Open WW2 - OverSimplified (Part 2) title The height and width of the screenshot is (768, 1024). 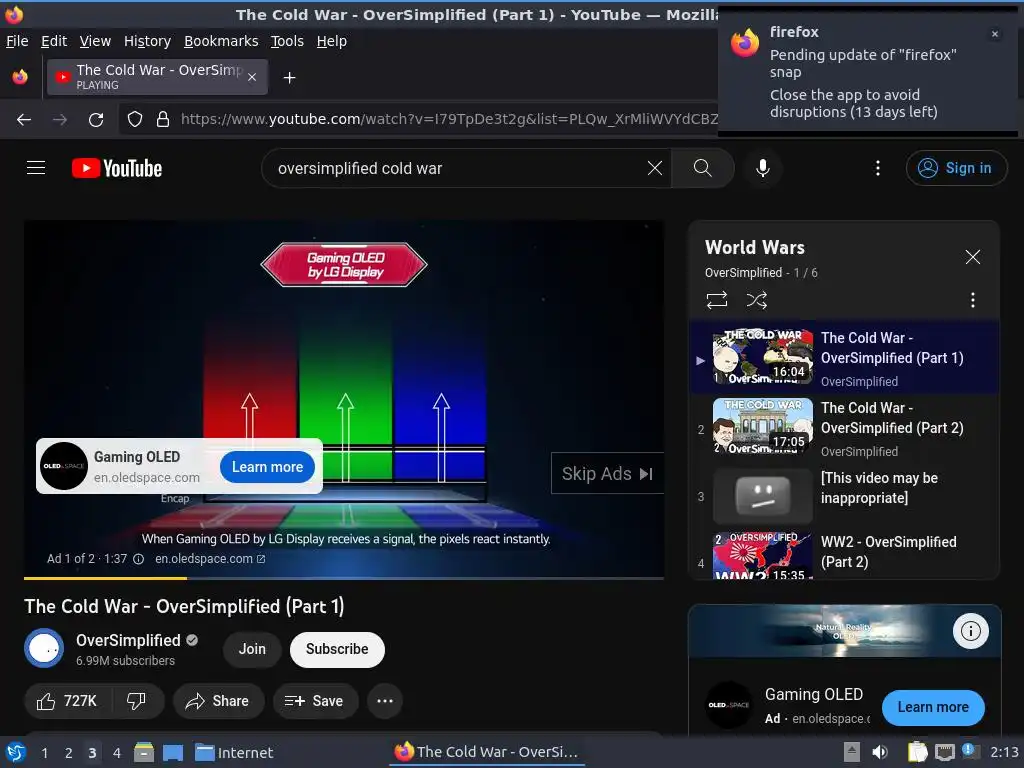click(888, 552)
